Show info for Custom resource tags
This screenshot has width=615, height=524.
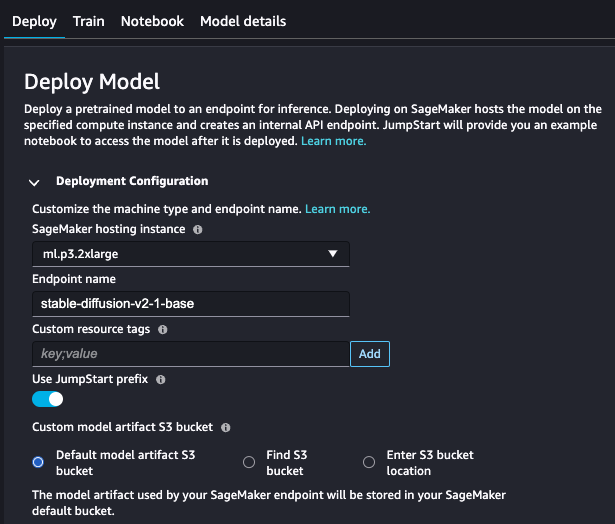[x=163, y=329]
